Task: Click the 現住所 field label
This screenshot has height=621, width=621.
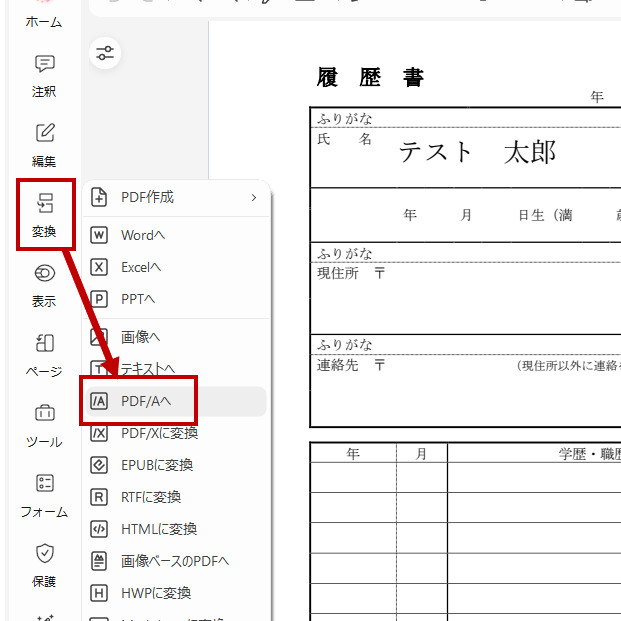Action: pos(338,273)
